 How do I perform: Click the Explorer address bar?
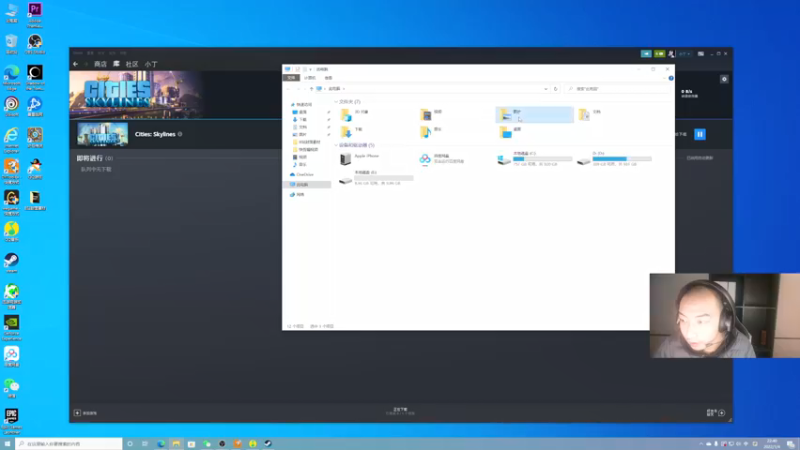tap(431, 89)
